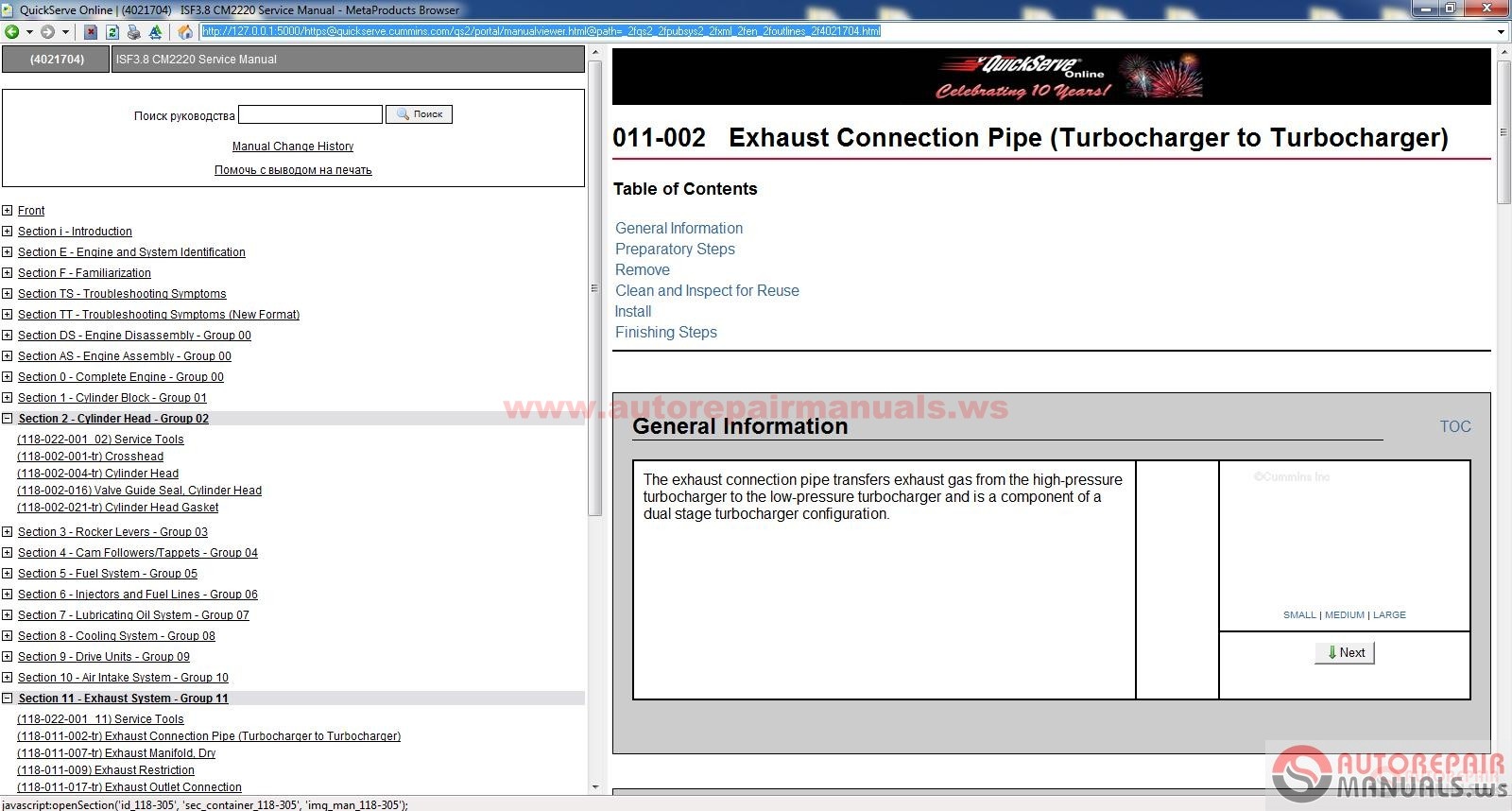Jump to Finishing Steps in contents
Viewport: 1512px width, 811px height.
(x=666, y=333)
